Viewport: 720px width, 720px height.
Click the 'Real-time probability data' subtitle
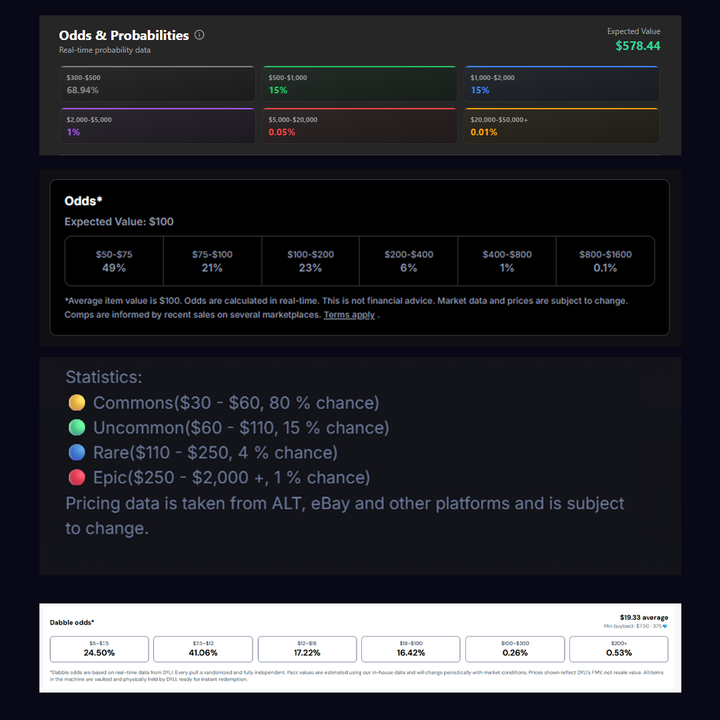105,50
